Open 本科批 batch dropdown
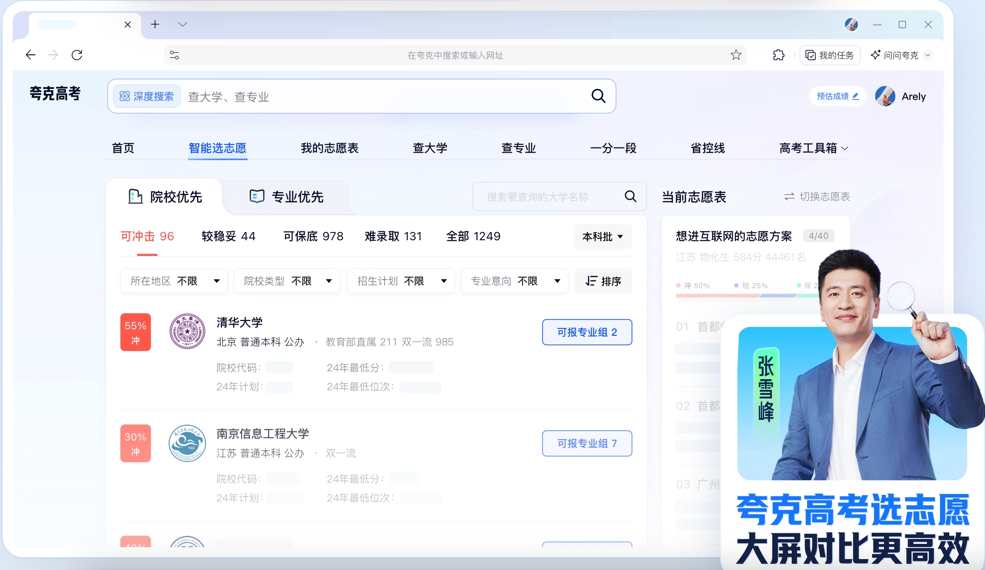985x570 pixels. [602, 236]
